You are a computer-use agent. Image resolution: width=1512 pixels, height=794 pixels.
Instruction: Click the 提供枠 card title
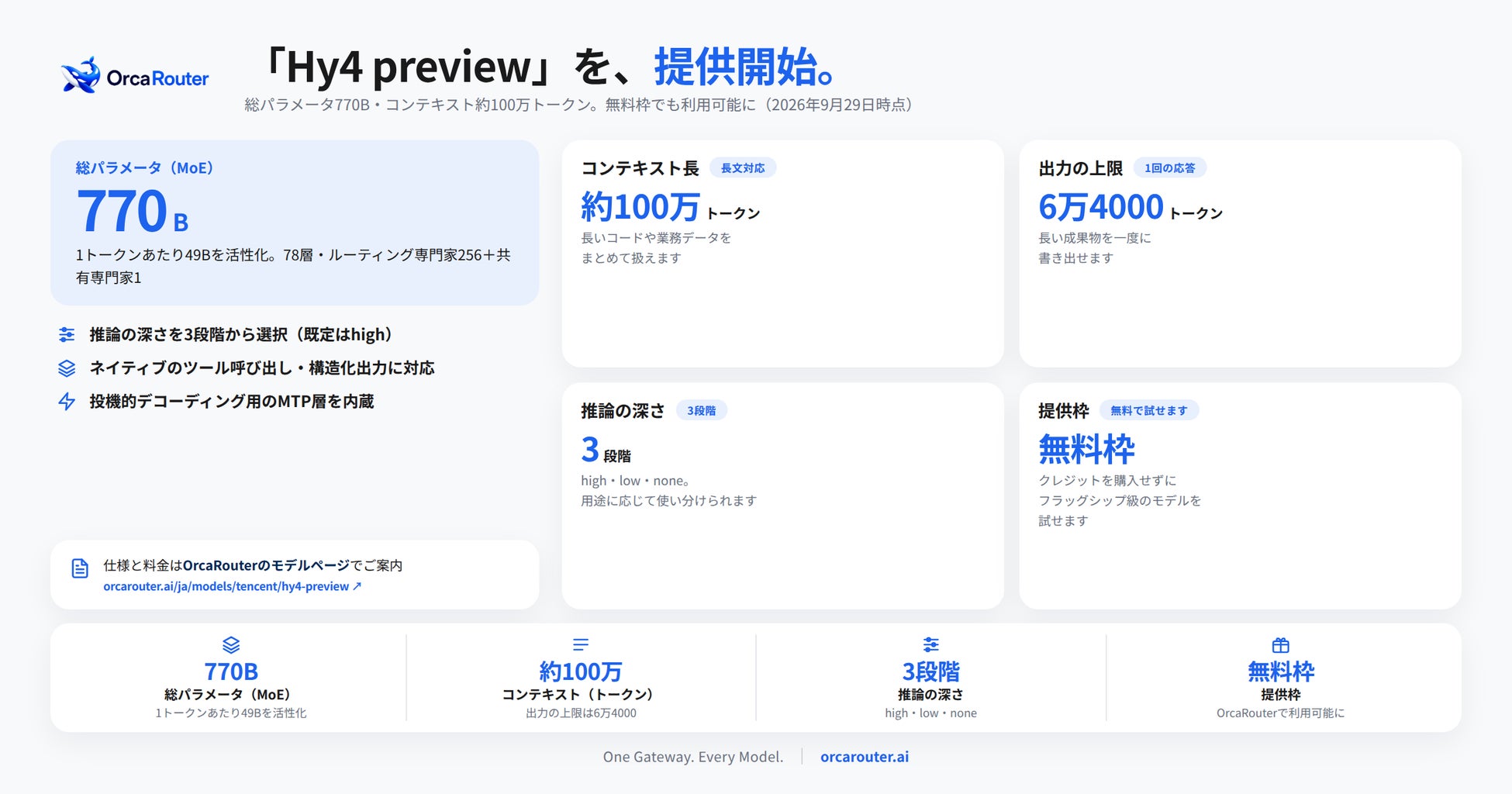coord(1064,411)
